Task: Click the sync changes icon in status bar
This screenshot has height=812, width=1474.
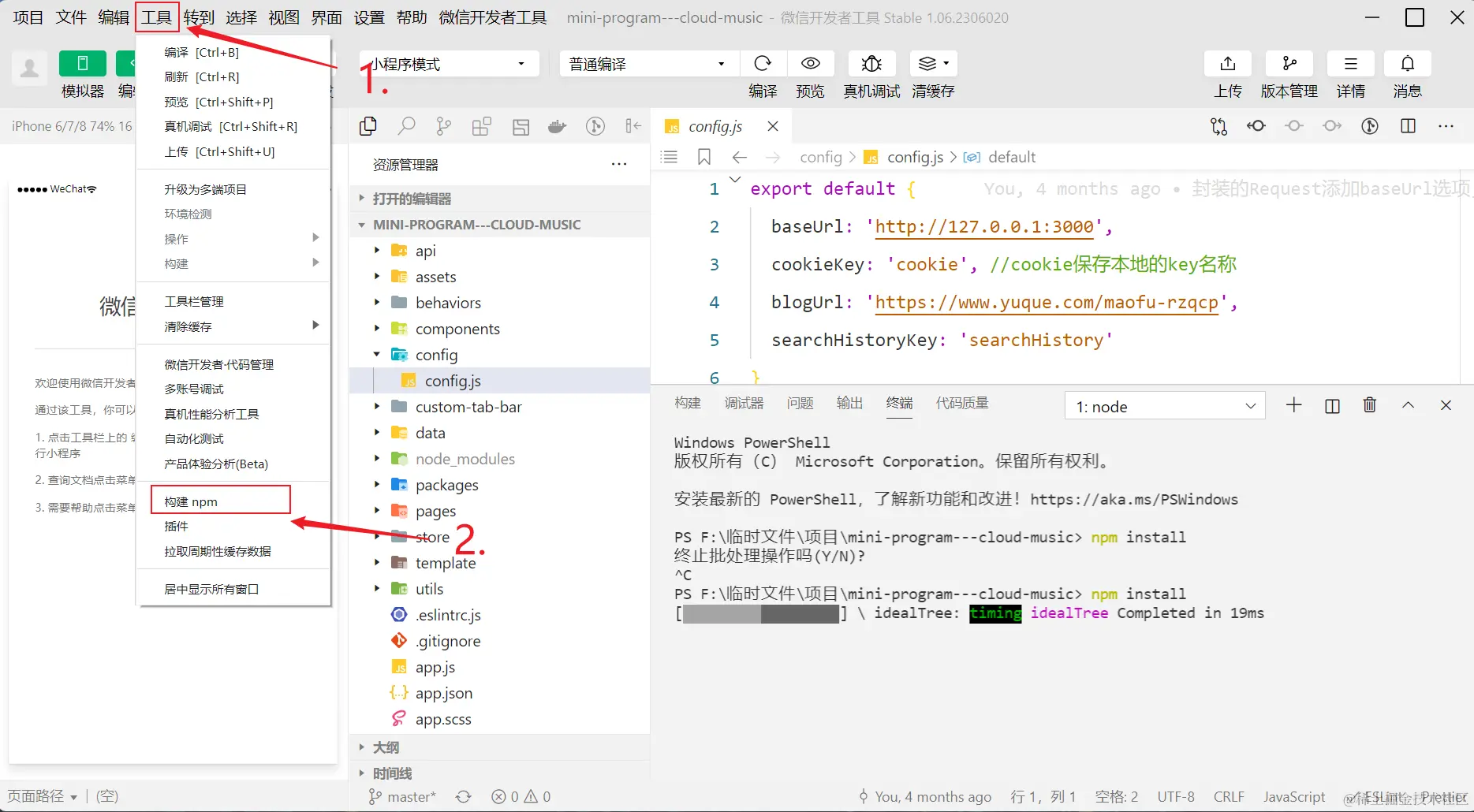Action: point(464,797)
